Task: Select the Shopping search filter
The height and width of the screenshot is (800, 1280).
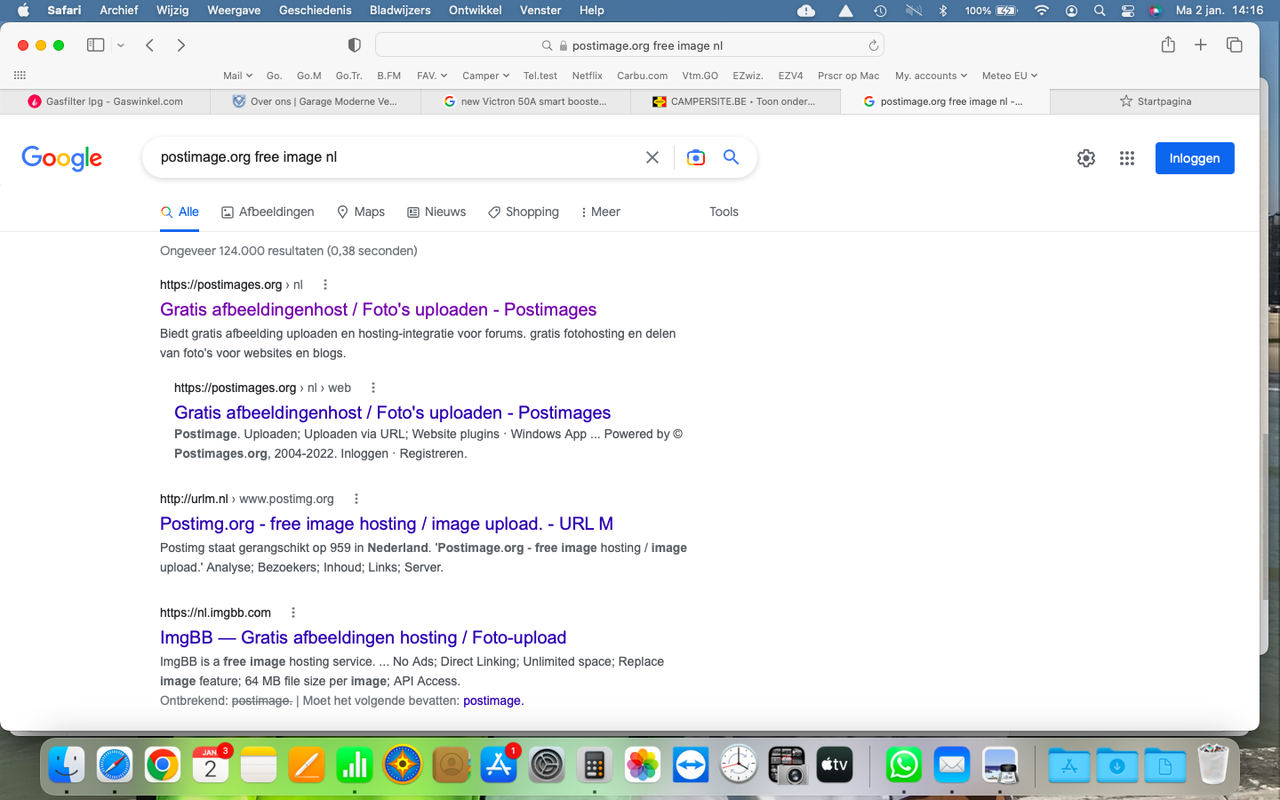Action: 523,212
